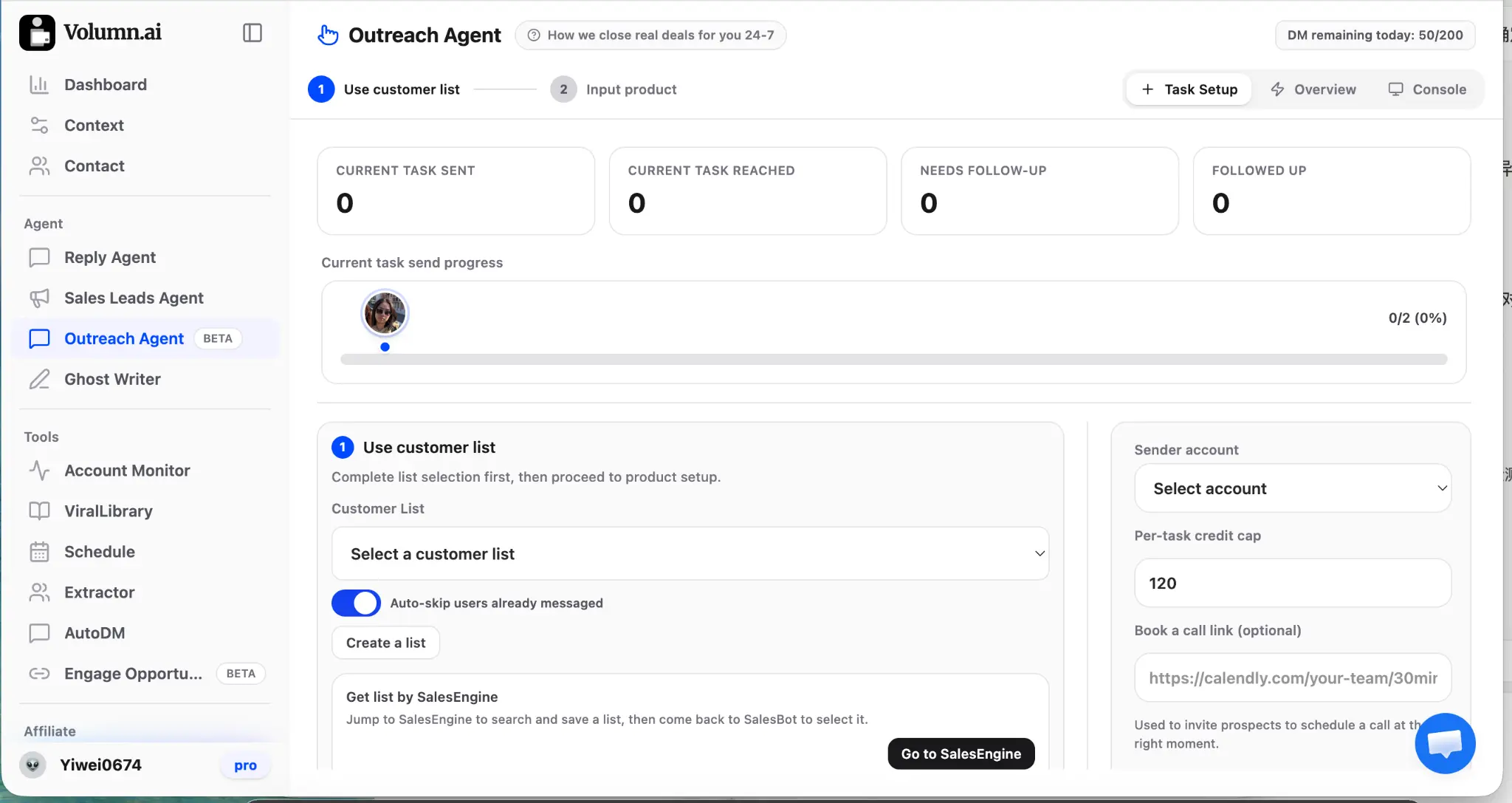1512x803 pixels.
Task: Click the Current Task Sent card
Action: (456, 191)
